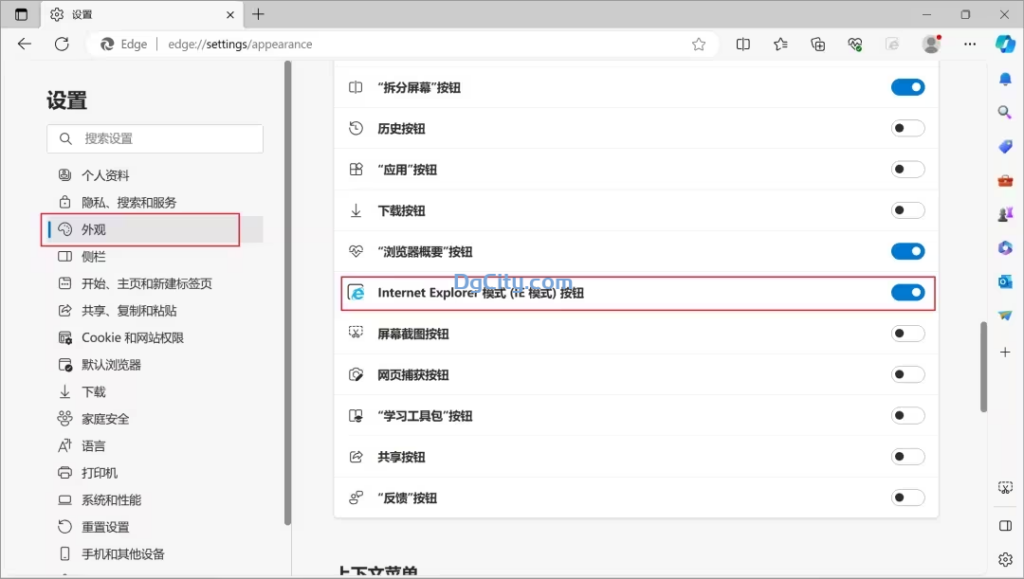Click the Internet Explorer mode toolbar icon
1024x579 pixels.
click(893, 44)
